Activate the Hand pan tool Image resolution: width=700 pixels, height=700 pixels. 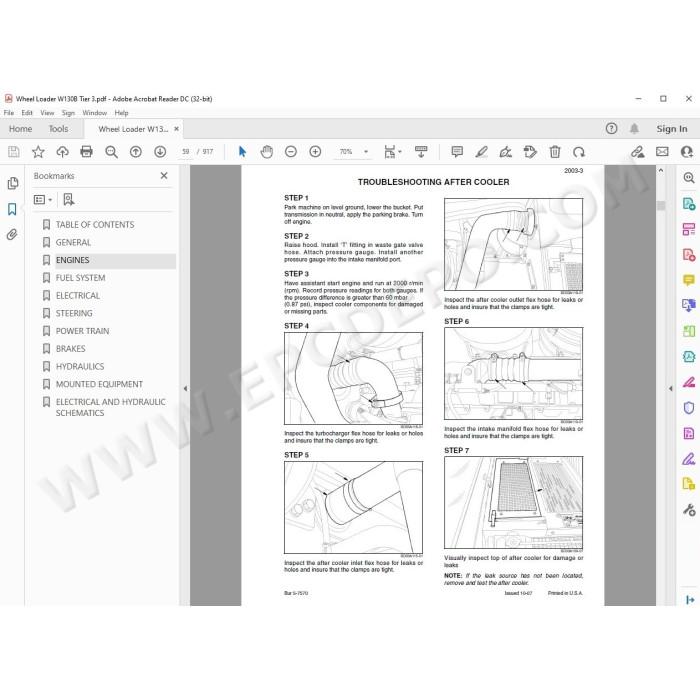tap(267, 152)
